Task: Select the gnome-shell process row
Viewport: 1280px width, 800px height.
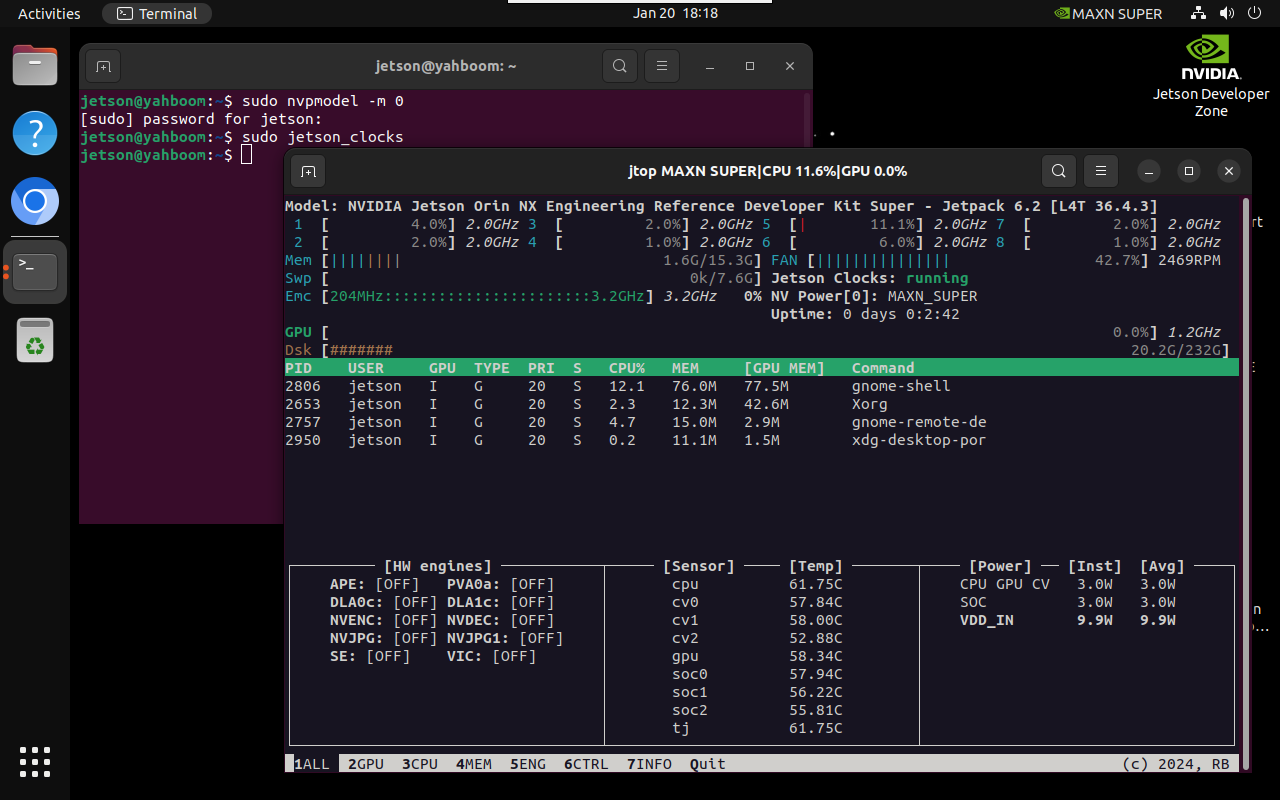Action: [761, 386]
